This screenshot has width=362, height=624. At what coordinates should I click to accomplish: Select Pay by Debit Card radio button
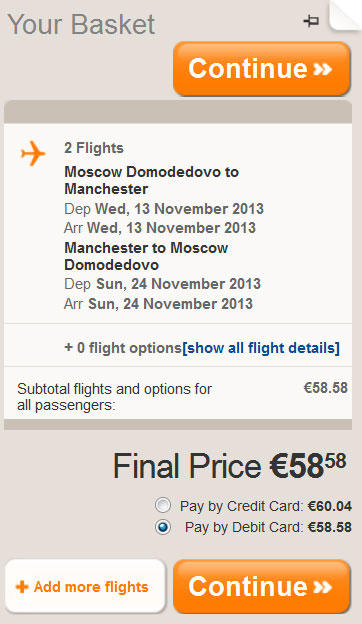click(163, 527)
